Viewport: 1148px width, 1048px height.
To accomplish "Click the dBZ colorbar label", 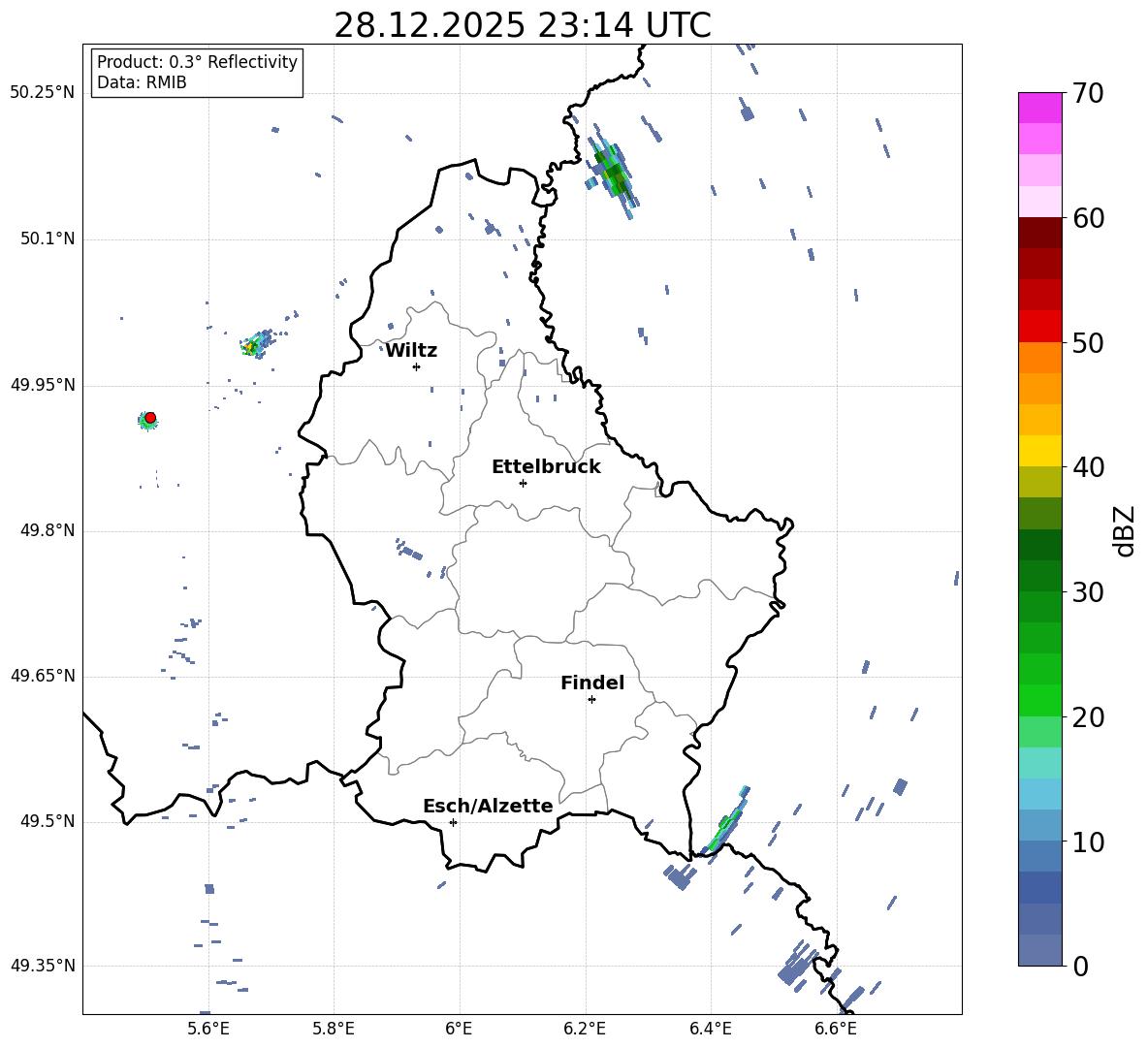I will click(x=1125, y=530).
